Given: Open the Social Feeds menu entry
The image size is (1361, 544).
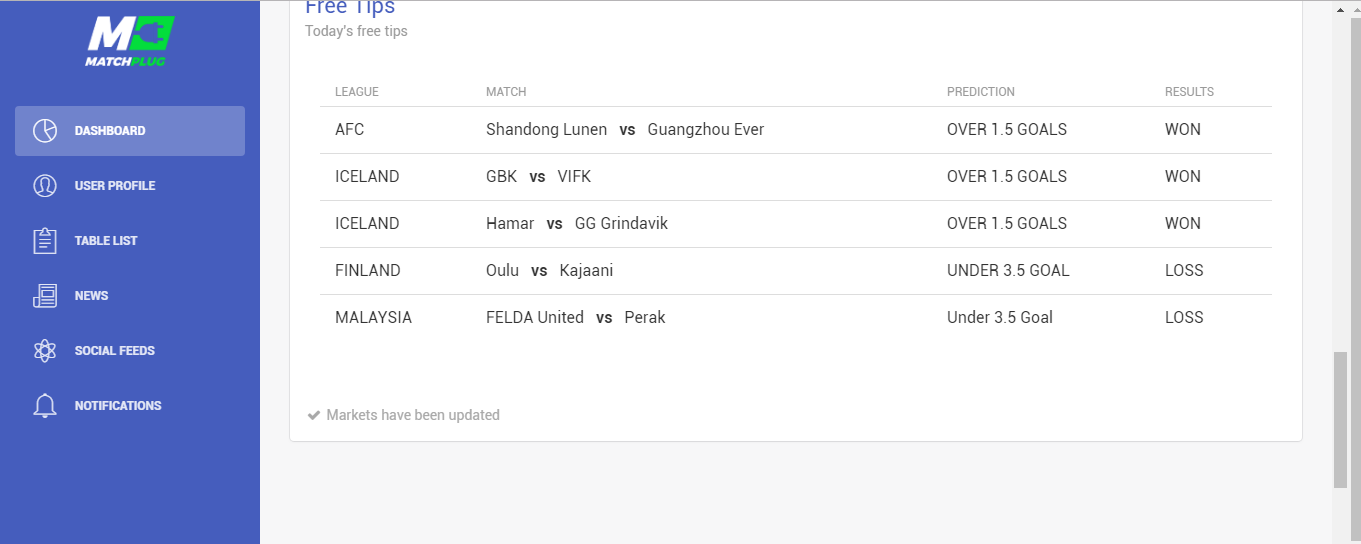Looking at the screenshot, I should point(130,351).
